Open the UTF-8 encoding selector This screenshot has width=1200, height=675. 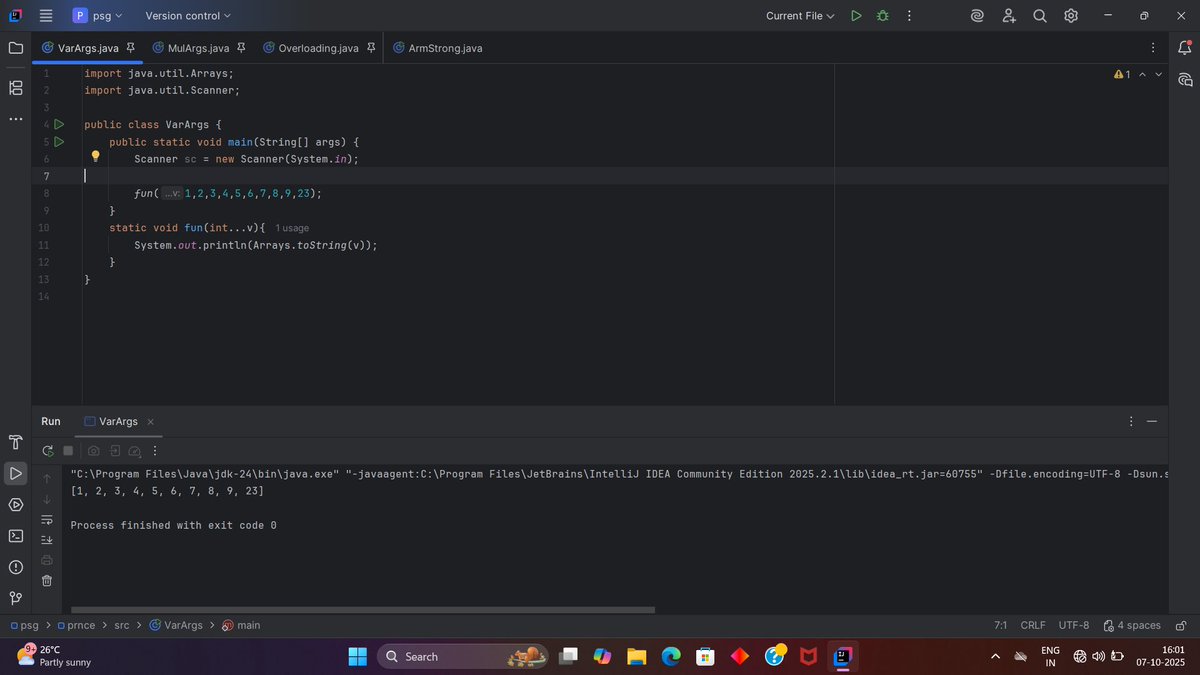(1074, 625)
